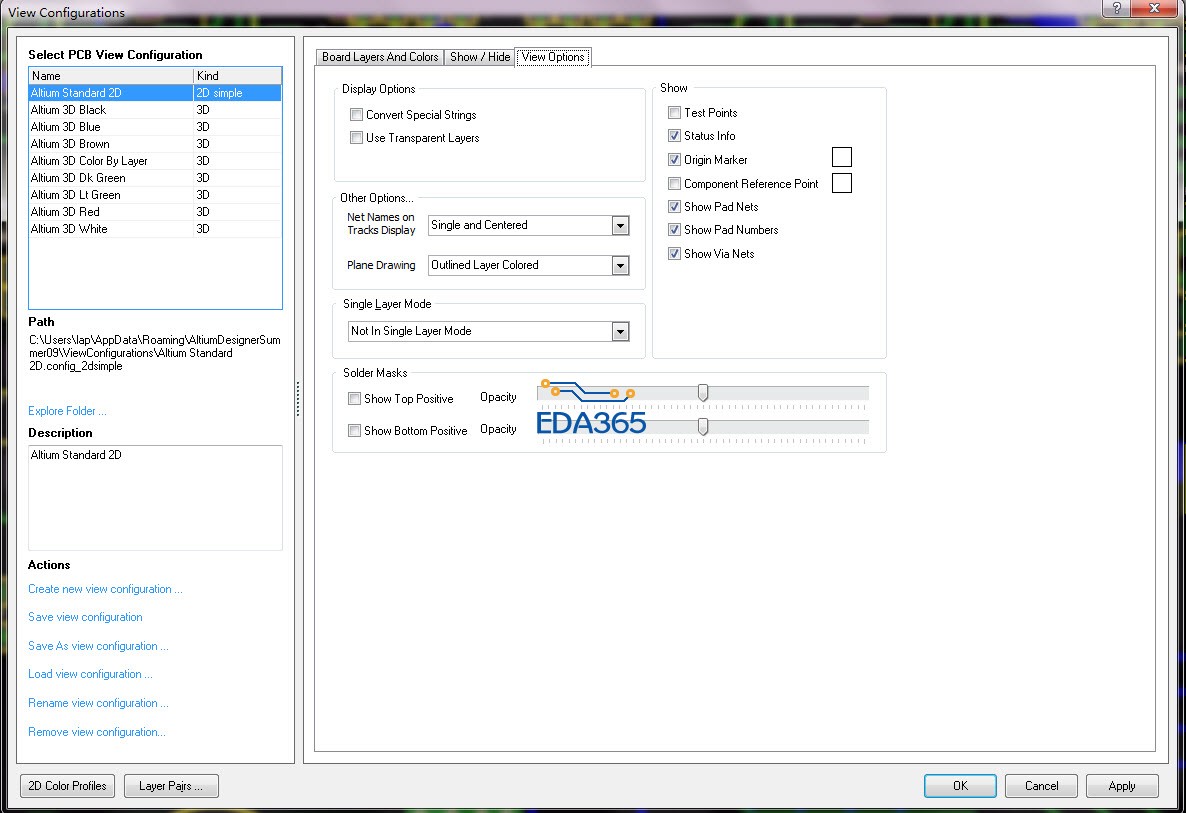Click the help question mark button
The width and height of the screenshot is (1186, 813).
tap(1117, 8)
